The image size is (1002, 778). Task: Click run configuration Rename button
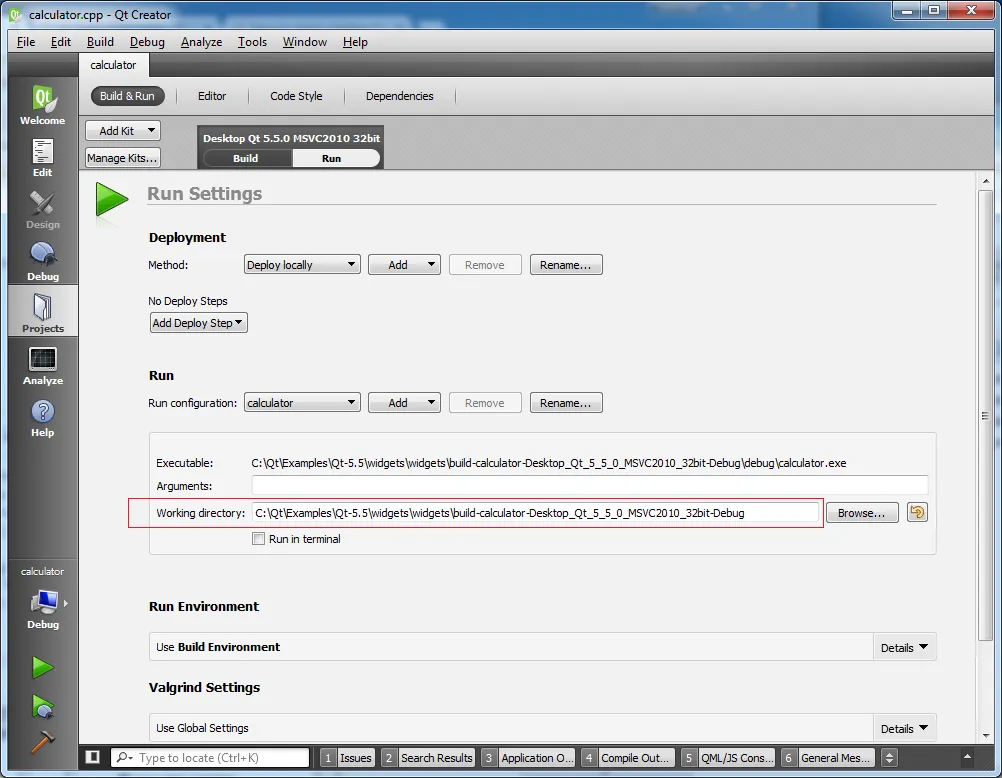(x=566, y=403)
